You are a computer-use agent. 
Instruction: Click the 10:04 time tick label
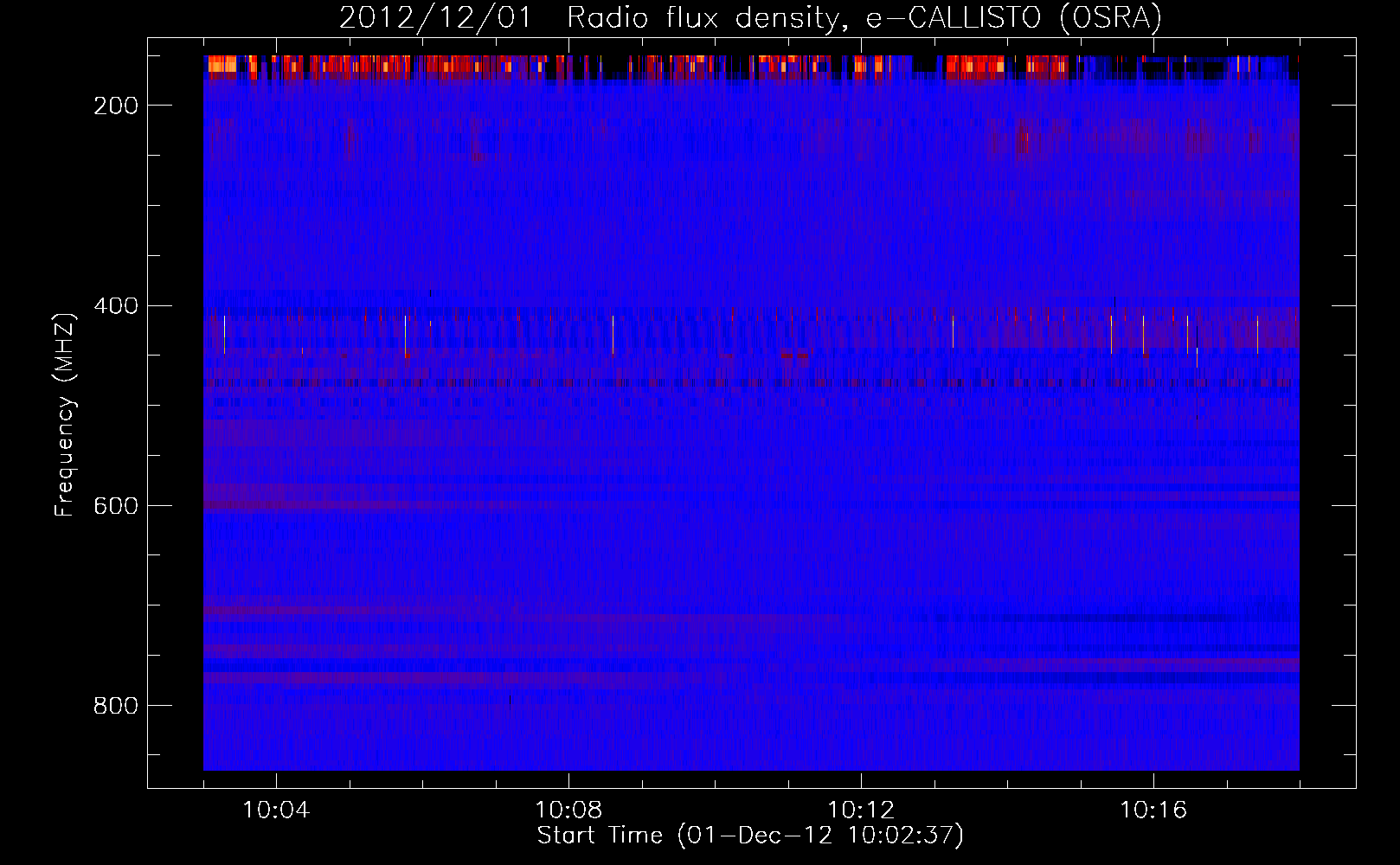[x=276, y=810]
